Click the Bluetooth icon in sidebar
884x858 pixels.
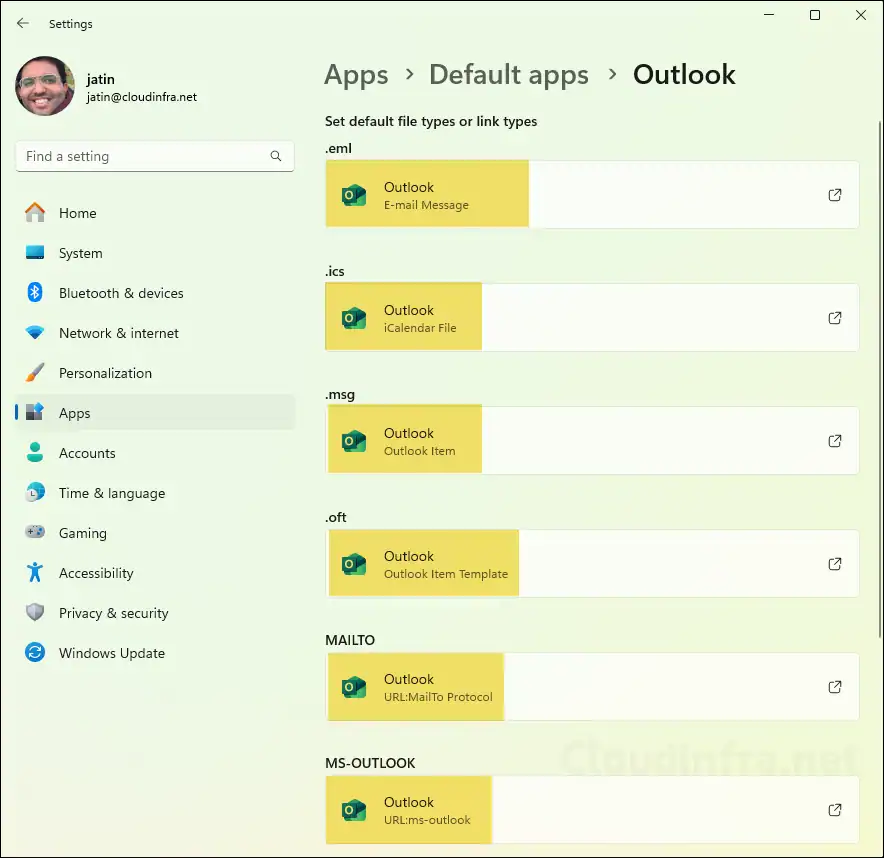pos(35,293)
